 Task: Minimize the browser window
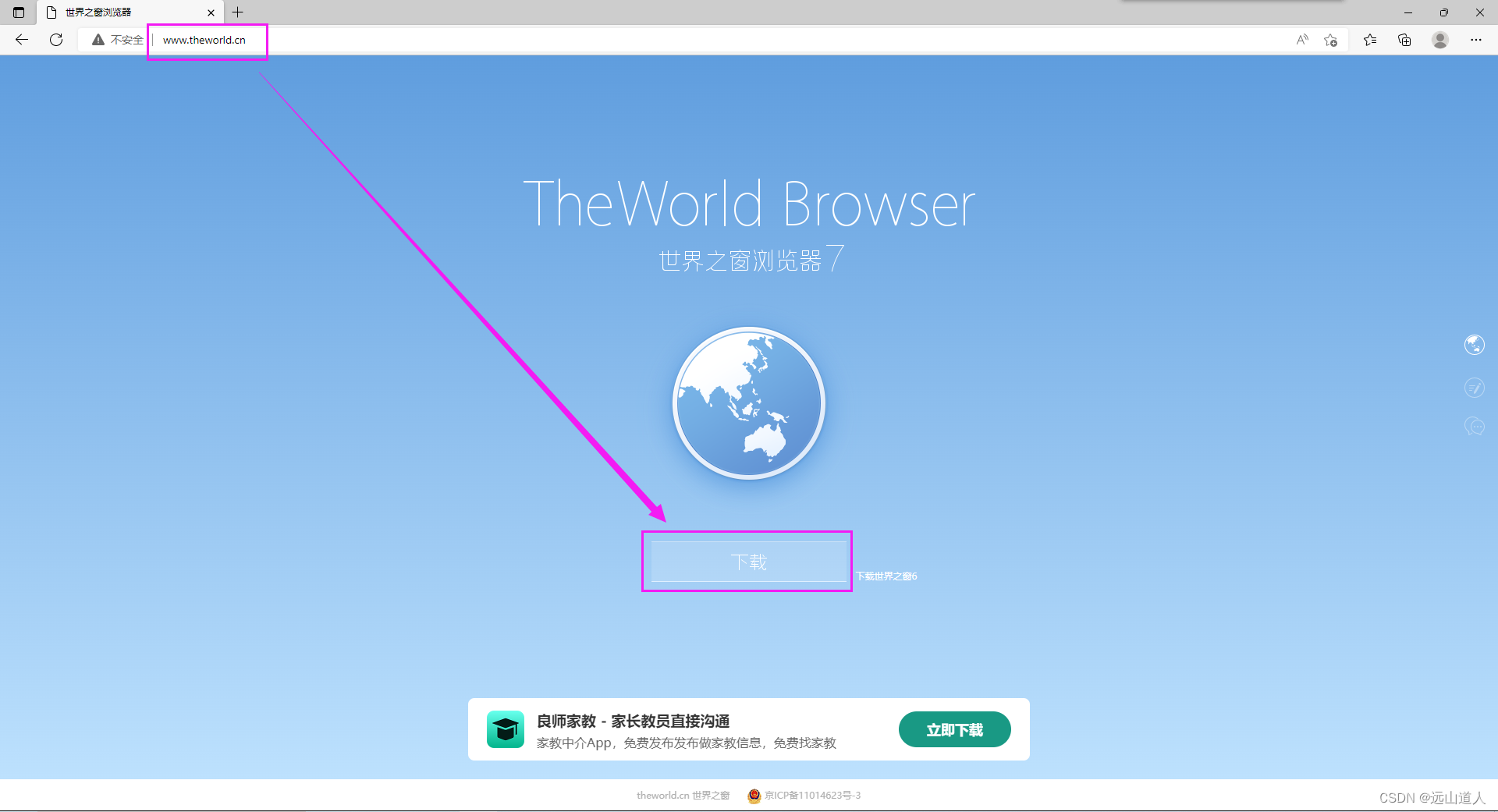pyautogui.click(x=1408, y=12)
